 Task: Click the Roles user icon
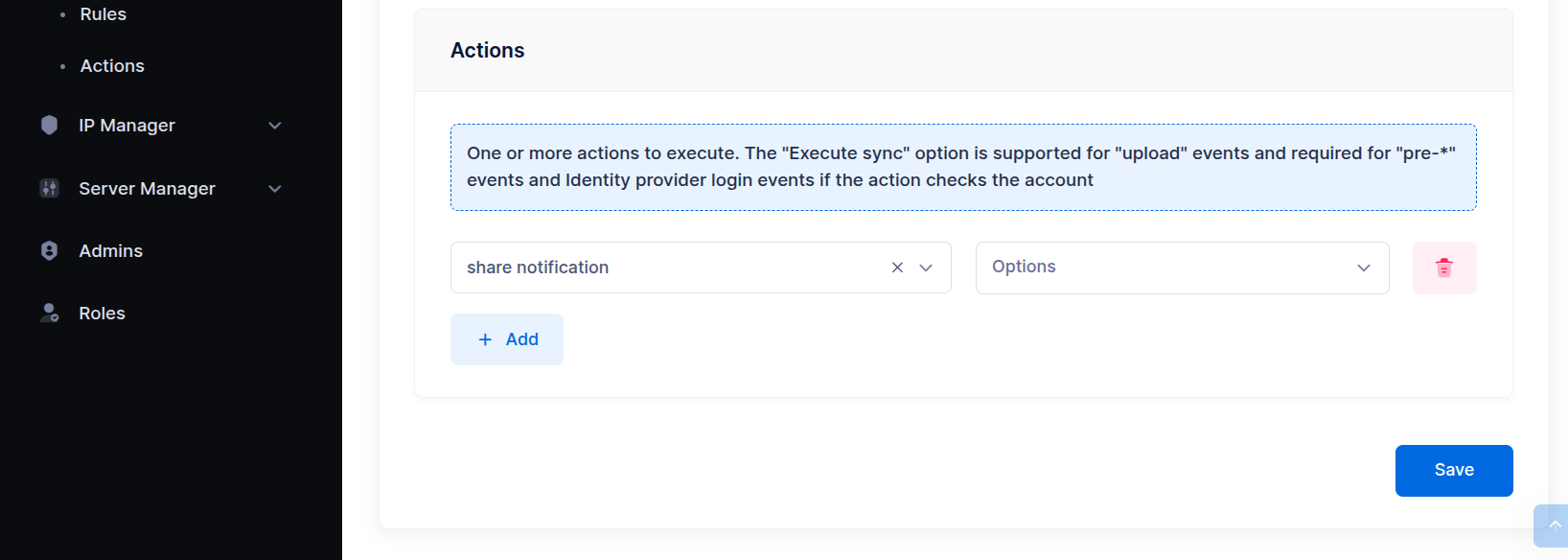coord(50,314)
